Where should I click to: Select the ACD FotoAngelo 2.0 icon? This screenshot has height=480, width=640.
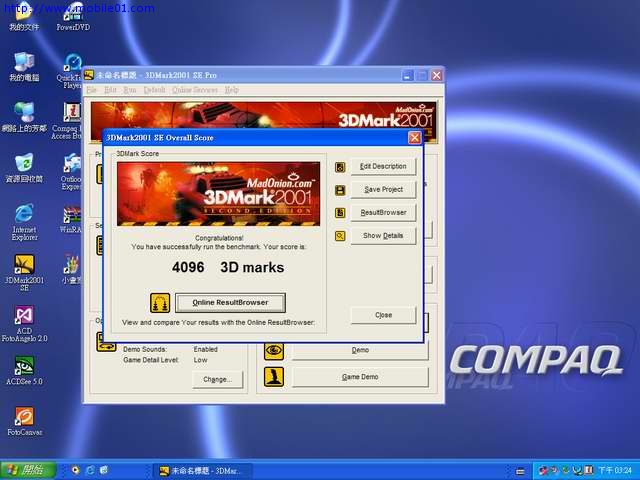[x=24, y=323]
